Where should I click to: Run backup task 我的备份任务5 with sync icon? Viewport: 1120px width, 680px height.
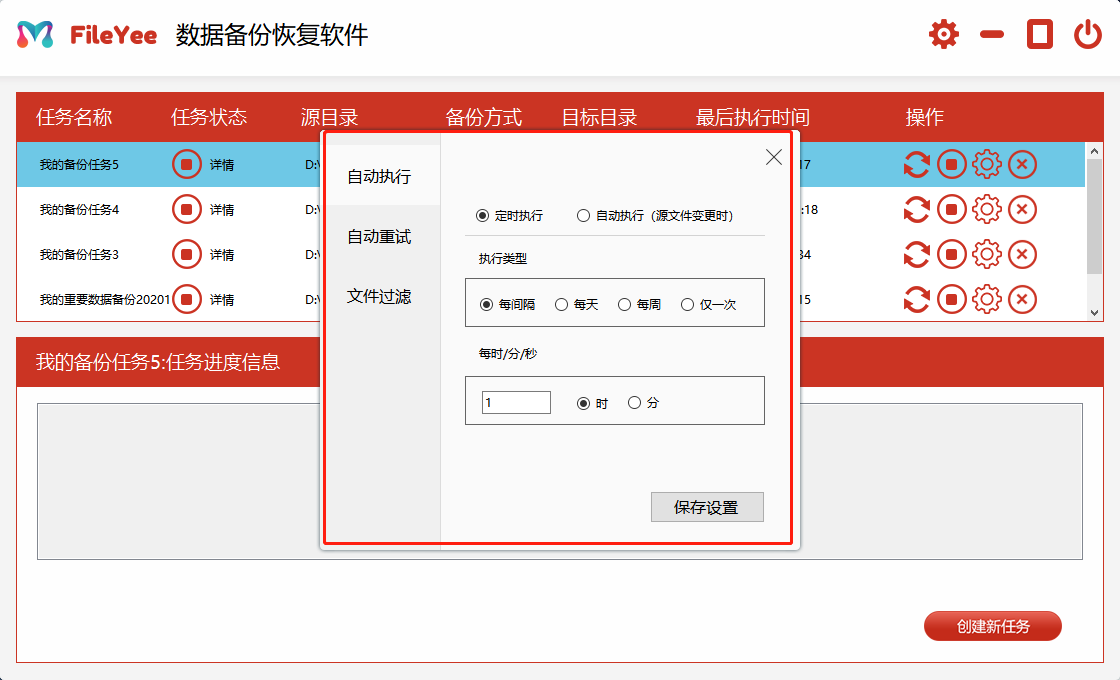916,164
